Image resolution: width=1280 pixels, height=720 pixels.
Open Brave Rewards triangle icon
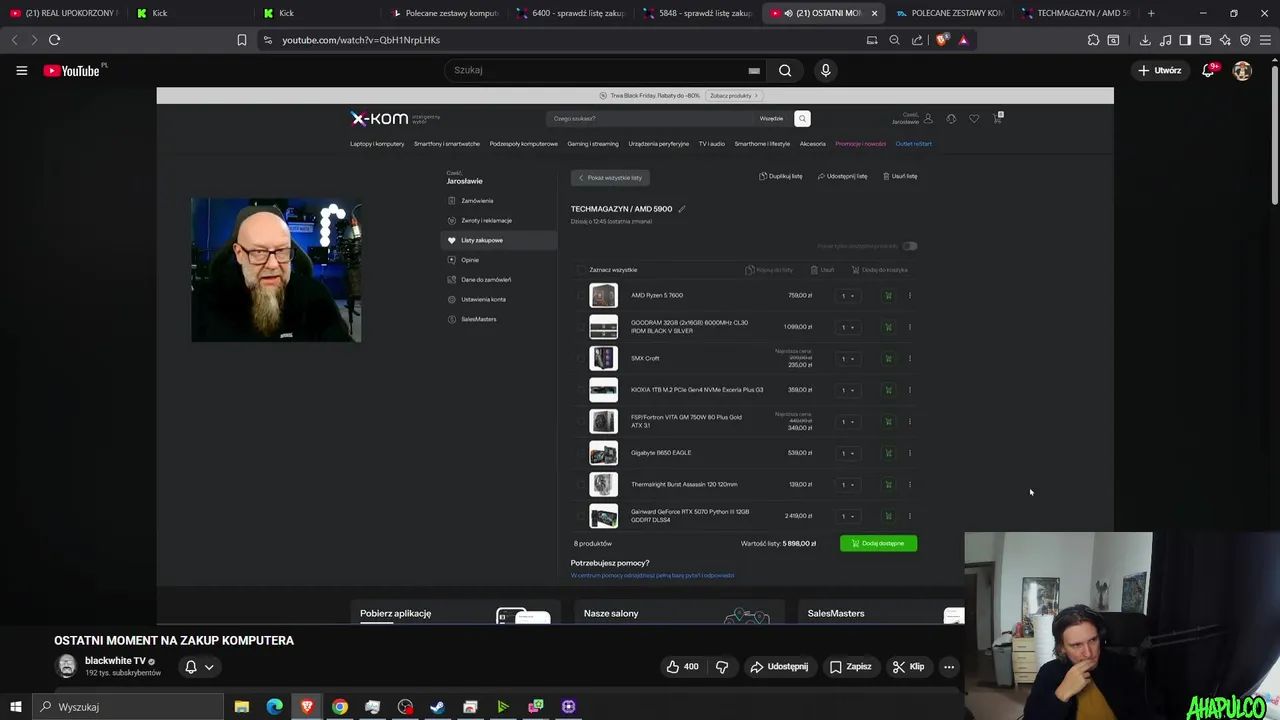pyautogui.click(x=963, y=40)
